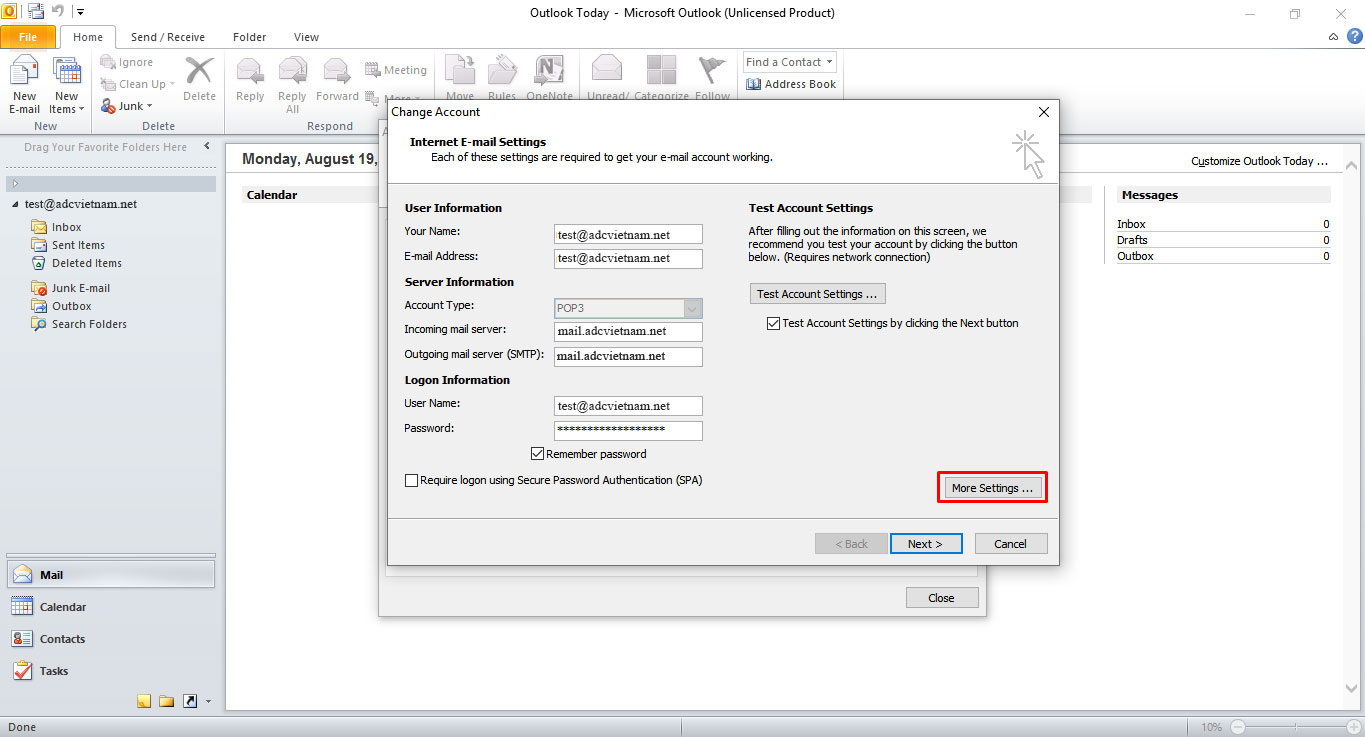Image resolution: width=1365 pixels, height=737 pixels.
Task: Click the New E-mail ribbon icon
Action: coord(24,84)
